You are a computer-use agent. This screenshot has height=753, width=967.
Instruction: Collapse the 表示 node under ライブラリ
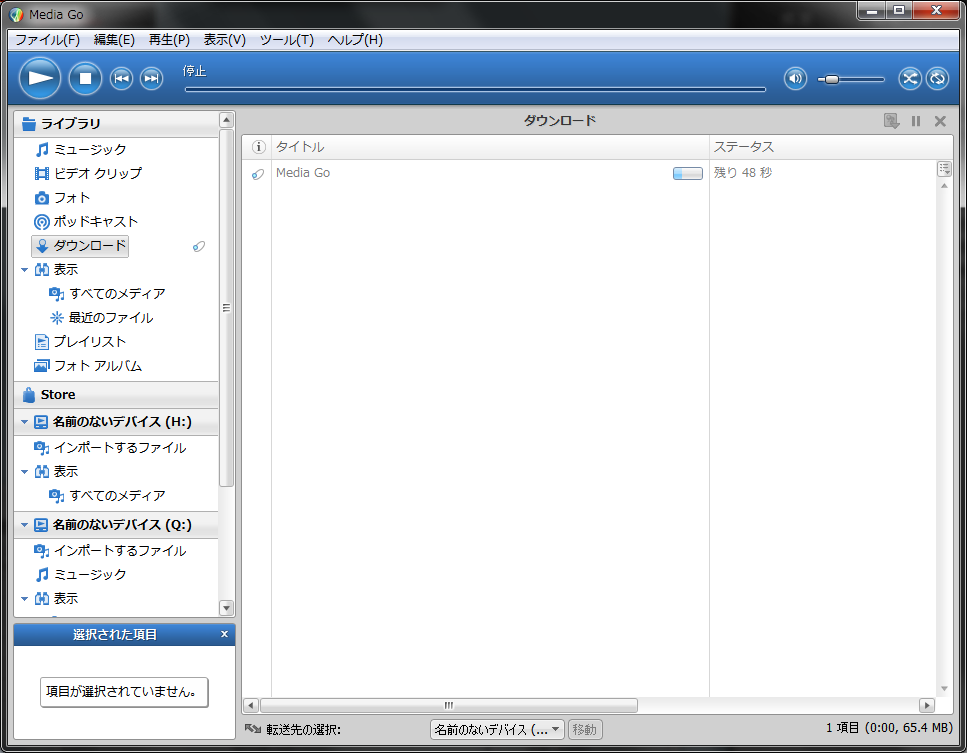click(25, 270)
